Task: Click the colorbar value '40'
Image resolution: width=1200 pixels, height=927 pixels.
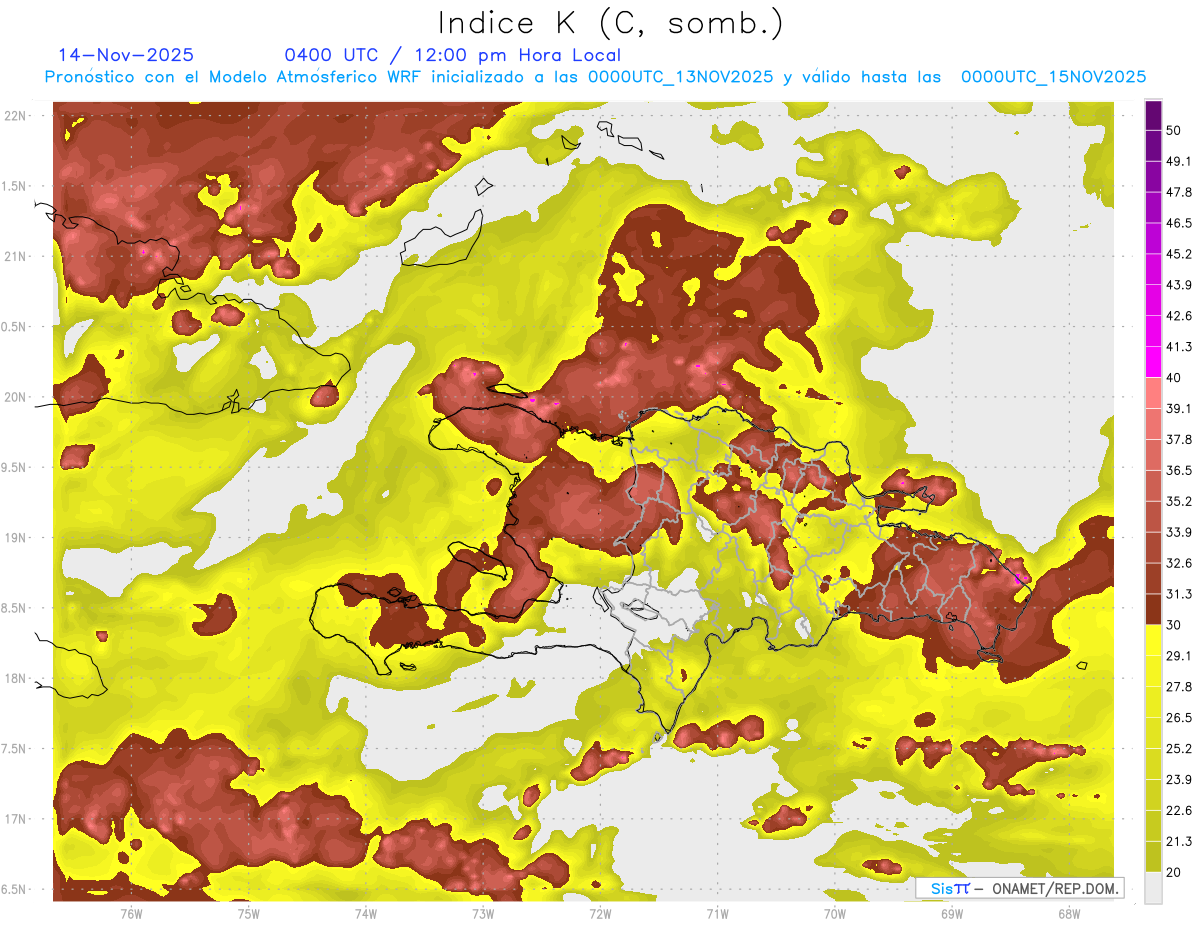Action: point(1174,378)
